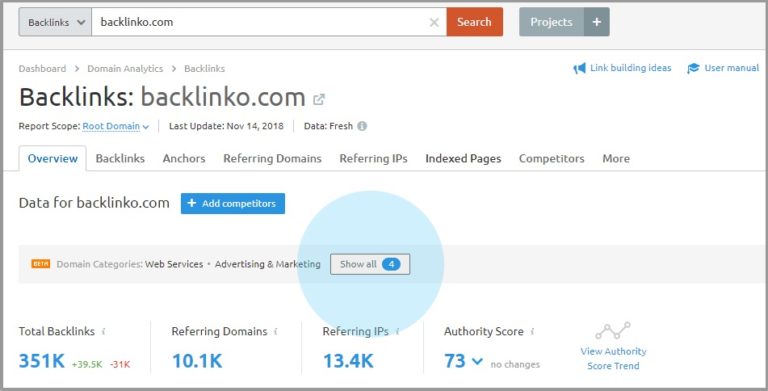The width and height of the screenshot is (768, 391).
Task: Click the Authority Score trend graph icon
Action: (x=613, y=331)
